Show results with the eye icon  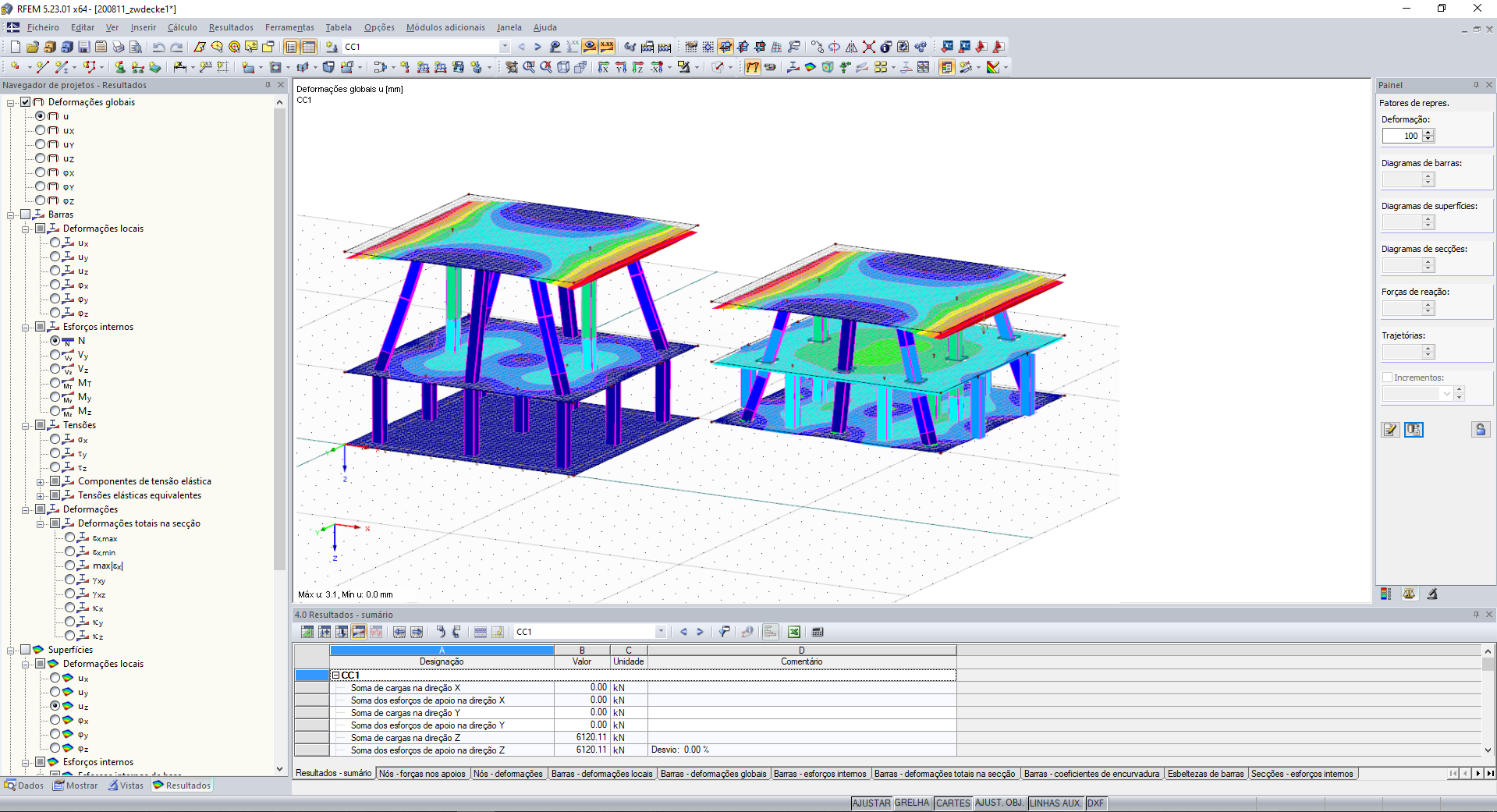pyautogui.click(x=590, y=47)
